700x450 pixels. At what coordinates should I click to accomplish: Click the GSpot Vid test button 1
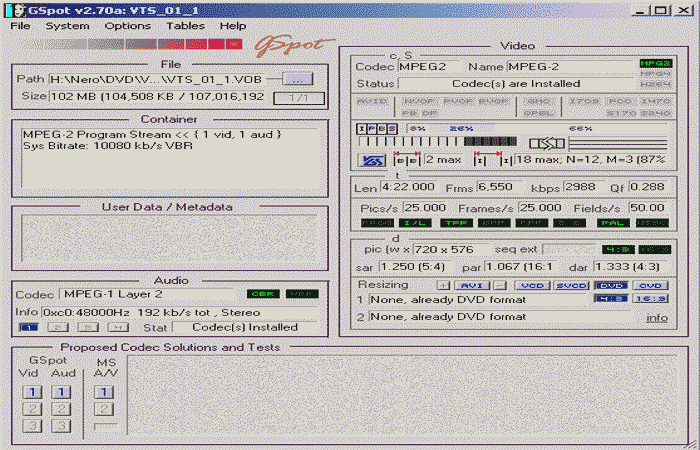coord(33,392)
